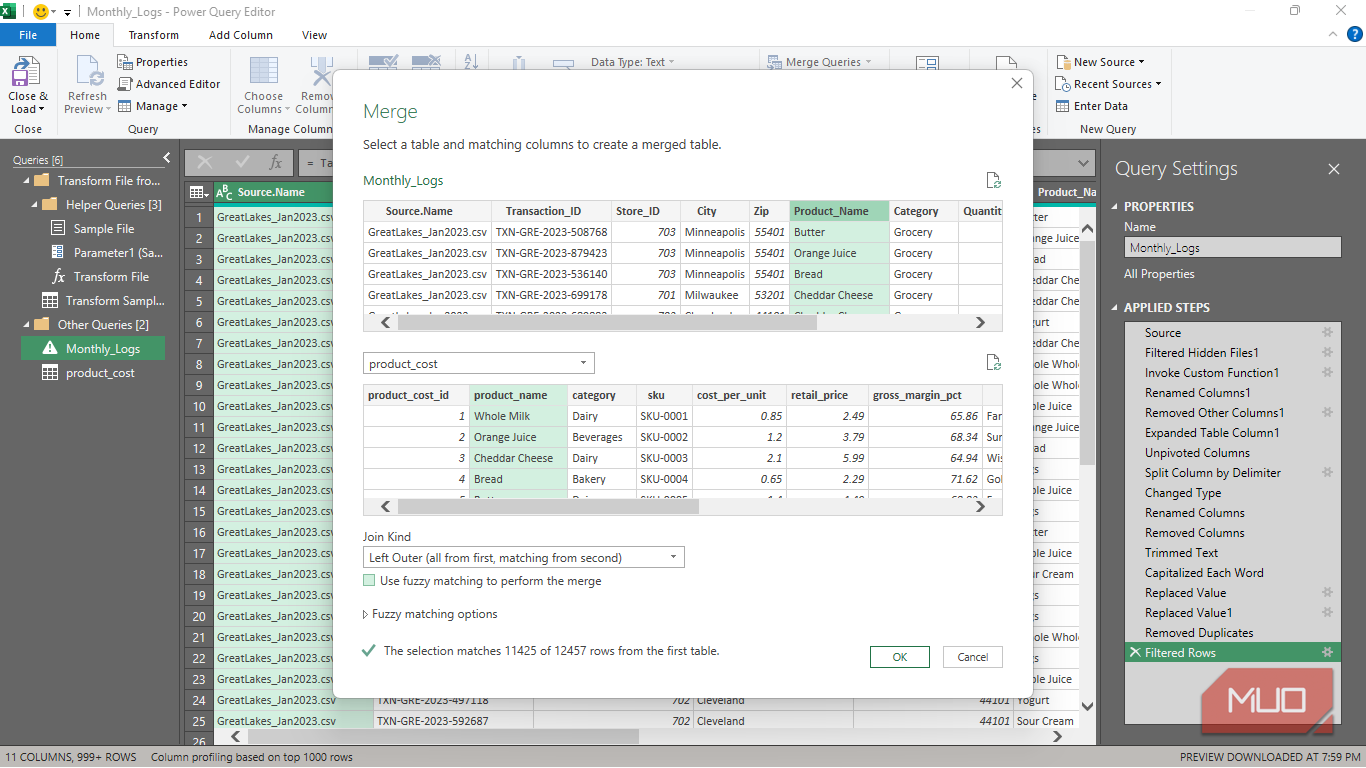Click the Choose Columns icon
This screenshot has height=768, width=1366.
coord(264,72)
